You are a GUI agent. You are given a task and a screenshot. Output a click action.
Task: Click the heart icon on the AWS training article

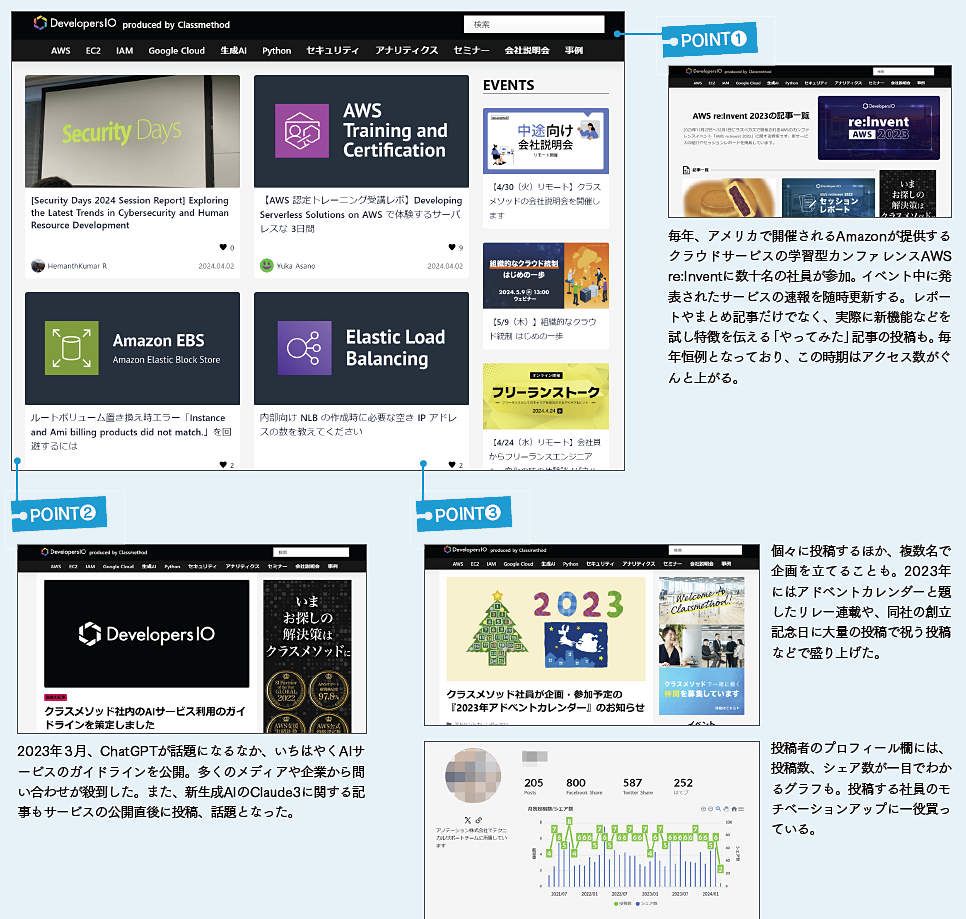[452, 248]
